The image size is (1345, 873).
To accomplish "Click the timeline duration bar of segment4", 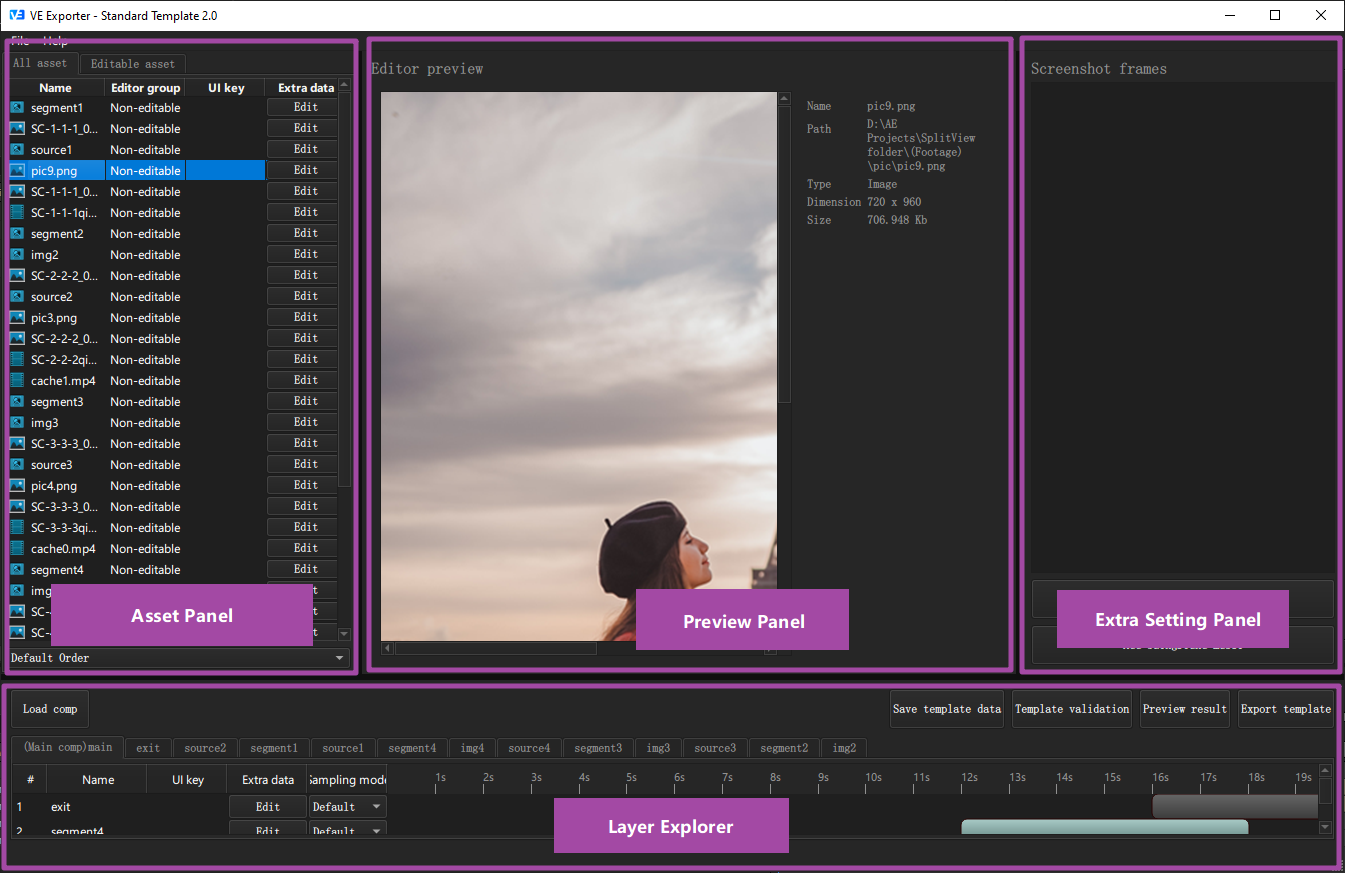I will click(1105, 827).
